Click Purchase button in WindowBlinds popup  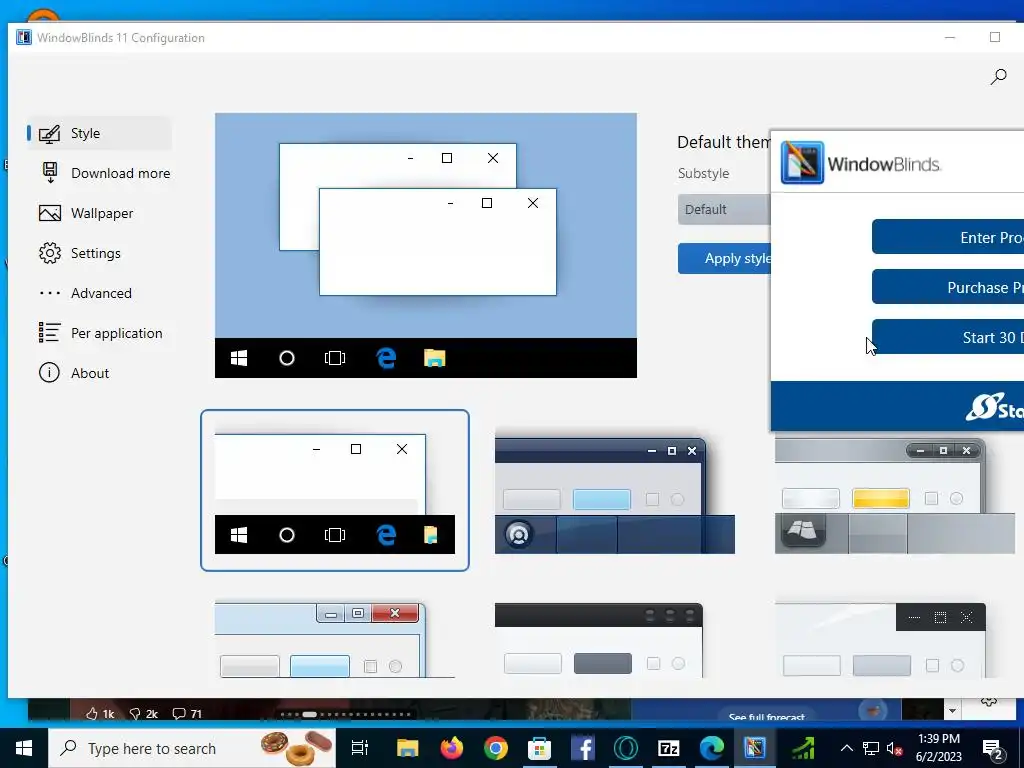pyautogui.click(x=948, y=287)
